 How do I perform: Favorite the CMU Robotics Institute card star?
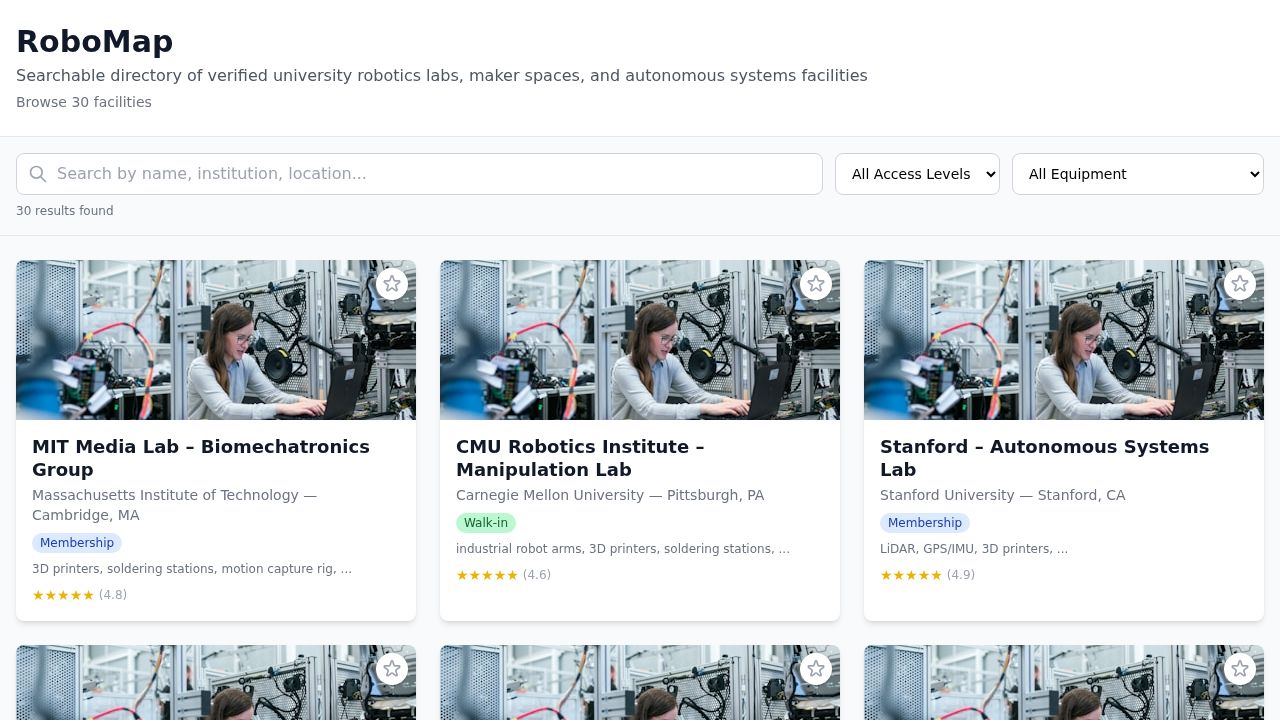point(816,284)
